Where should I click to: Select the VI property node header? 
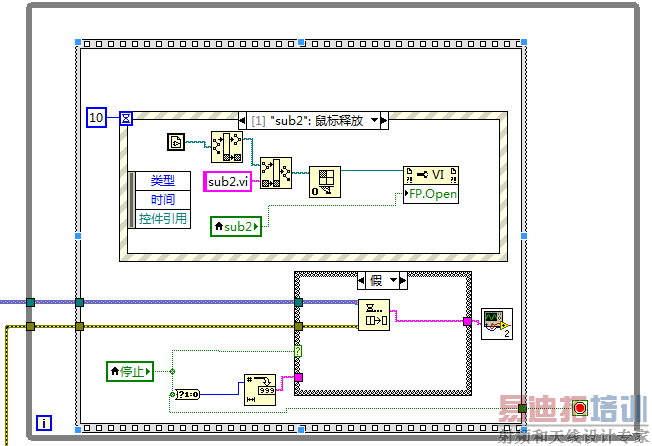(x=431, y=175)
